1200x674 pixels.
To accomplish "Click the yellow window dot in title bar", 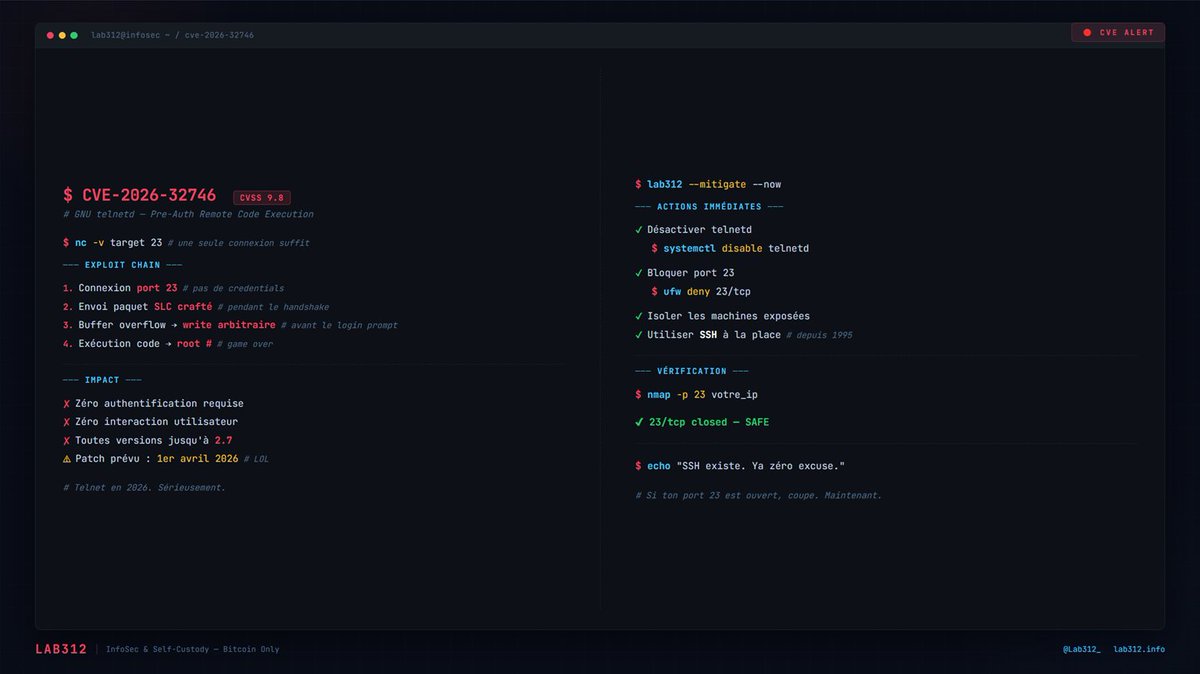I will pyautogui.click(x=62, y=35).
